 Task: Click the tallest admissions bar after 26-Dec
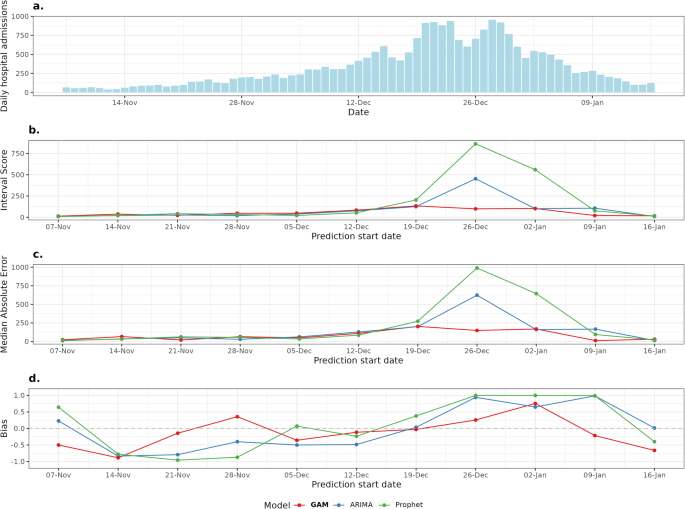point(492,56)
